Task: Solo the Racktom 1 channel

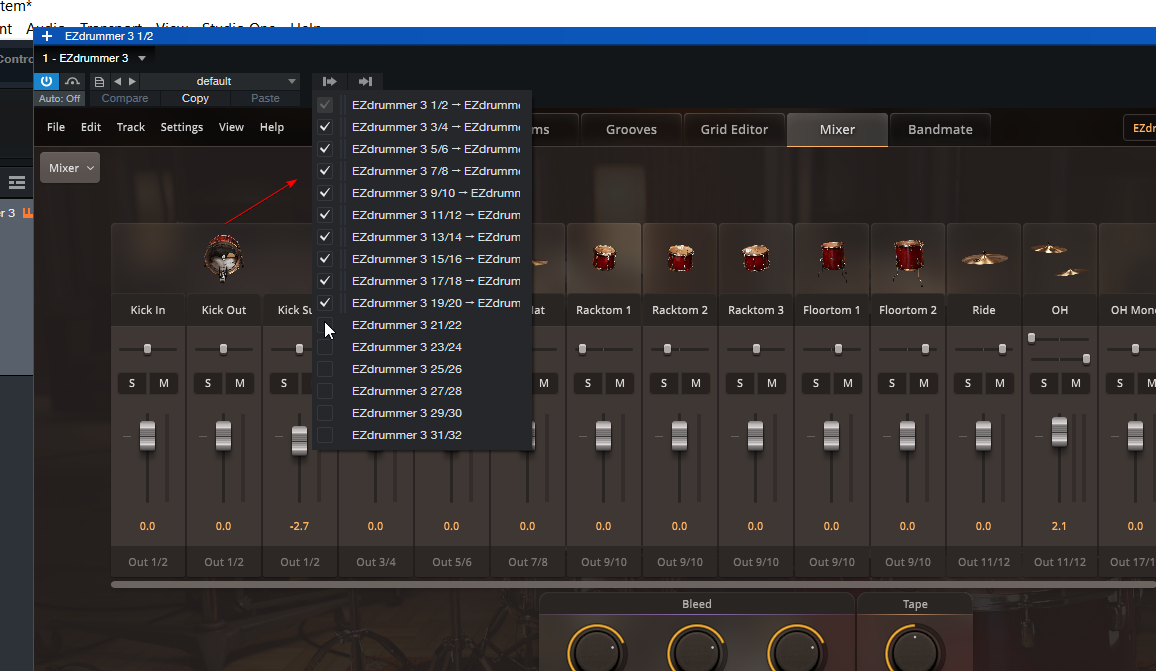Action: [588, 383]
